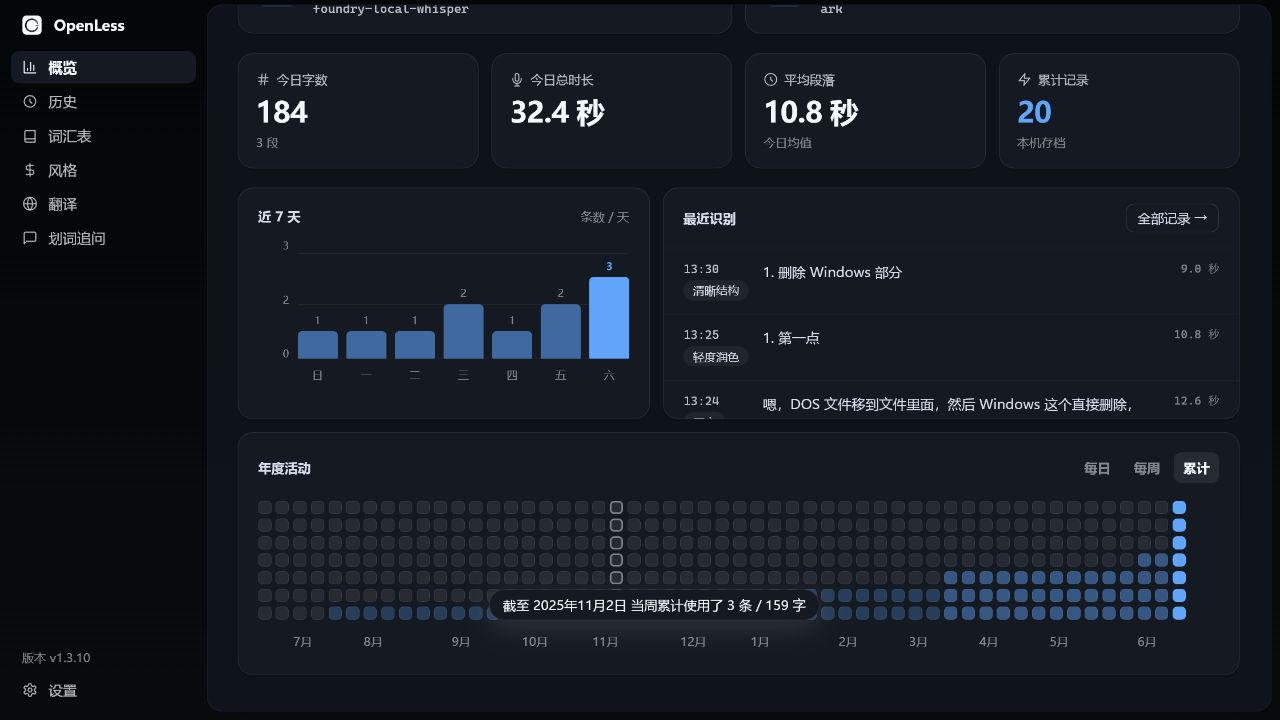Click the 年度活动 heading
Screen dimensions: 1280x720
284,468
